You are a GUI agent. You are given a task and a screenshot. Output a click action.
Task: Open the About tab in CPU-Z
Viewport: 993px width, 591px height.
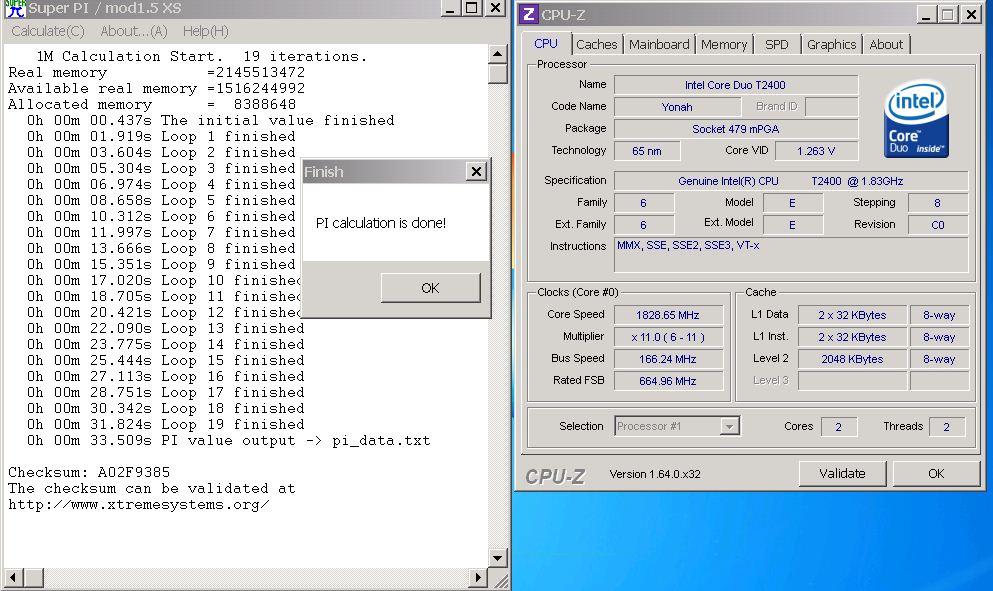tap(886, 44)
